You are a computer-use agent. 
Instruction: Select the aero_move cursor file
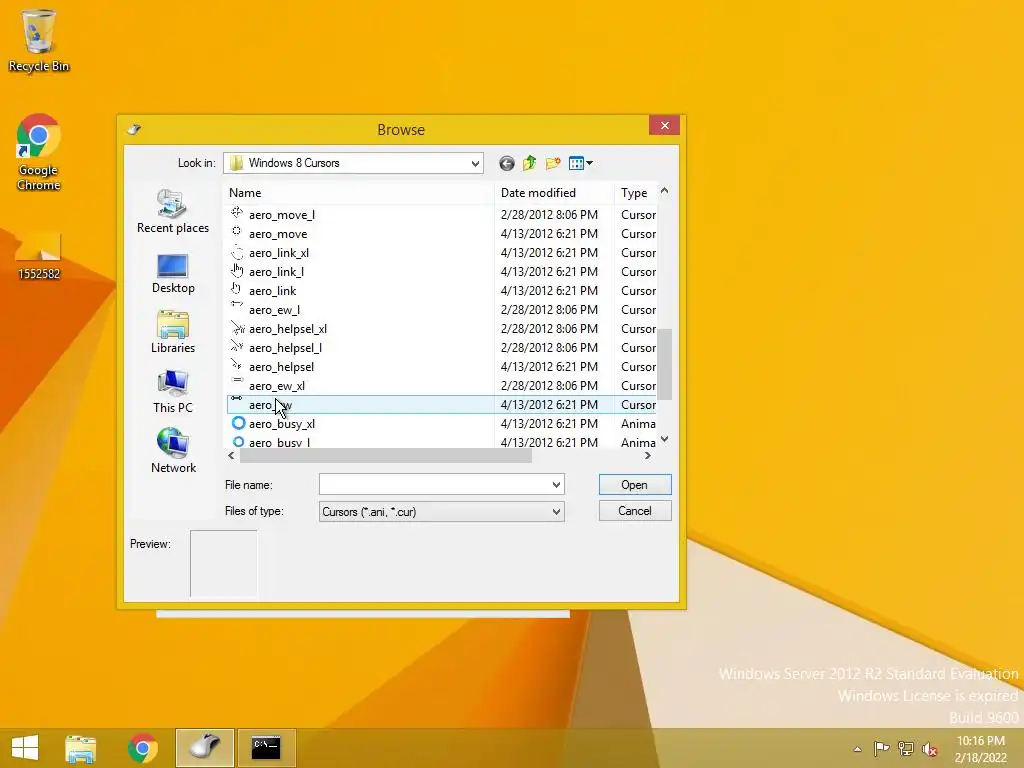[278, 234]
